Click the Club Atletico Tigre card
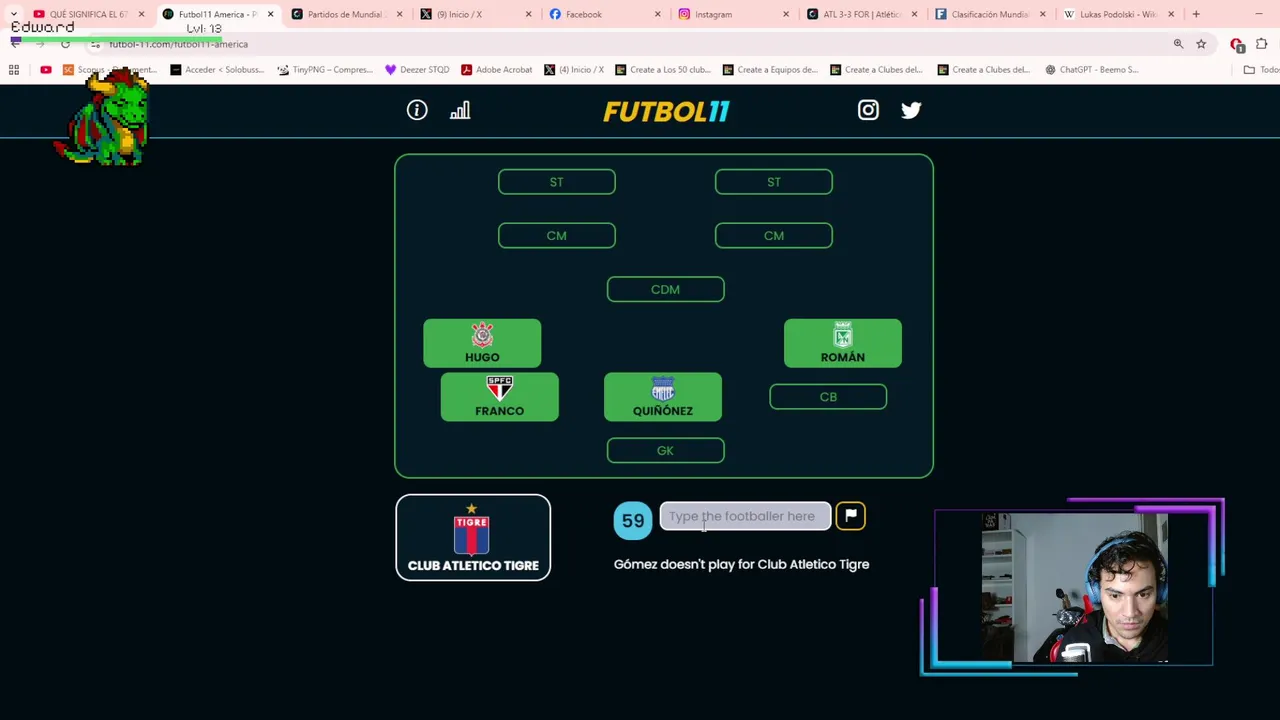Image resolution: width=1280 pixels, height=720 pixels. click(x=473, y=538)
